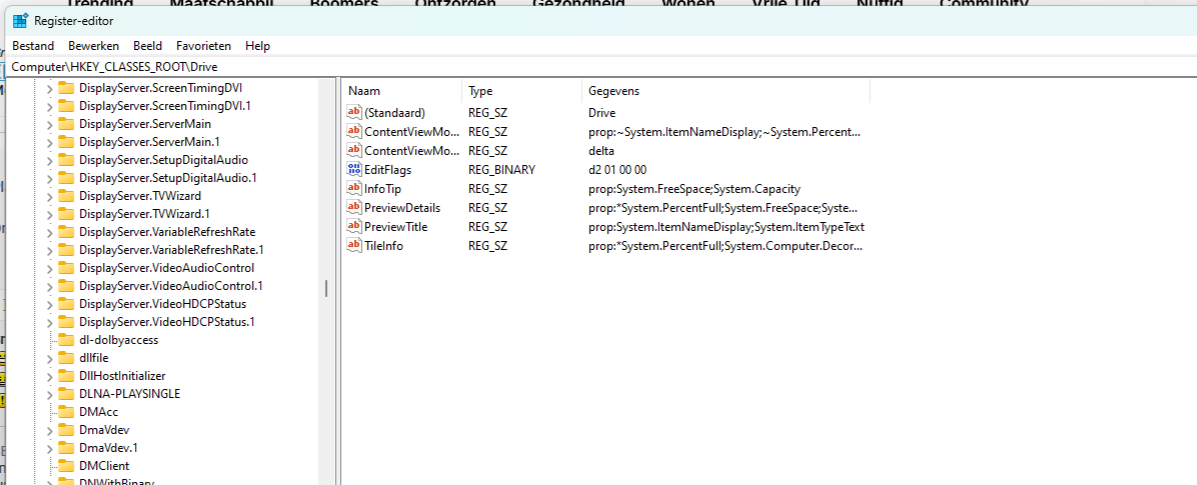
Task: Select the TileInfo value icon
Action: click(x=353, y=246)
